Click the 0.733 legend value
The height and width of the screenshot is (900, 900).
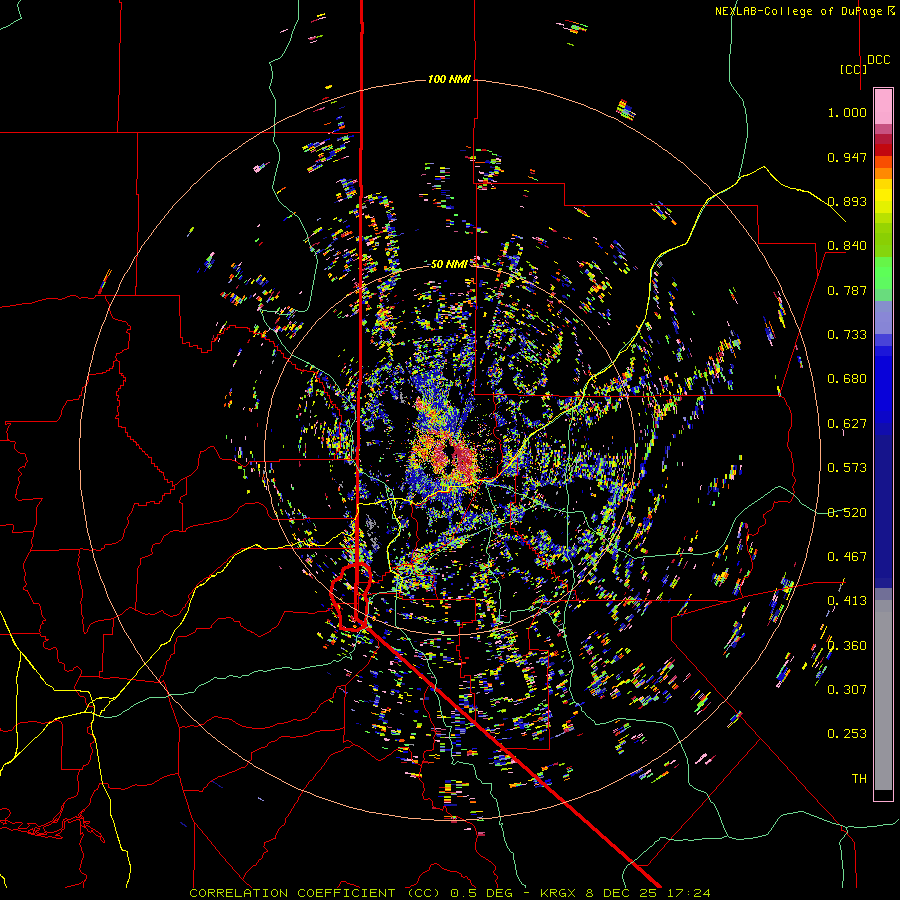847,335
